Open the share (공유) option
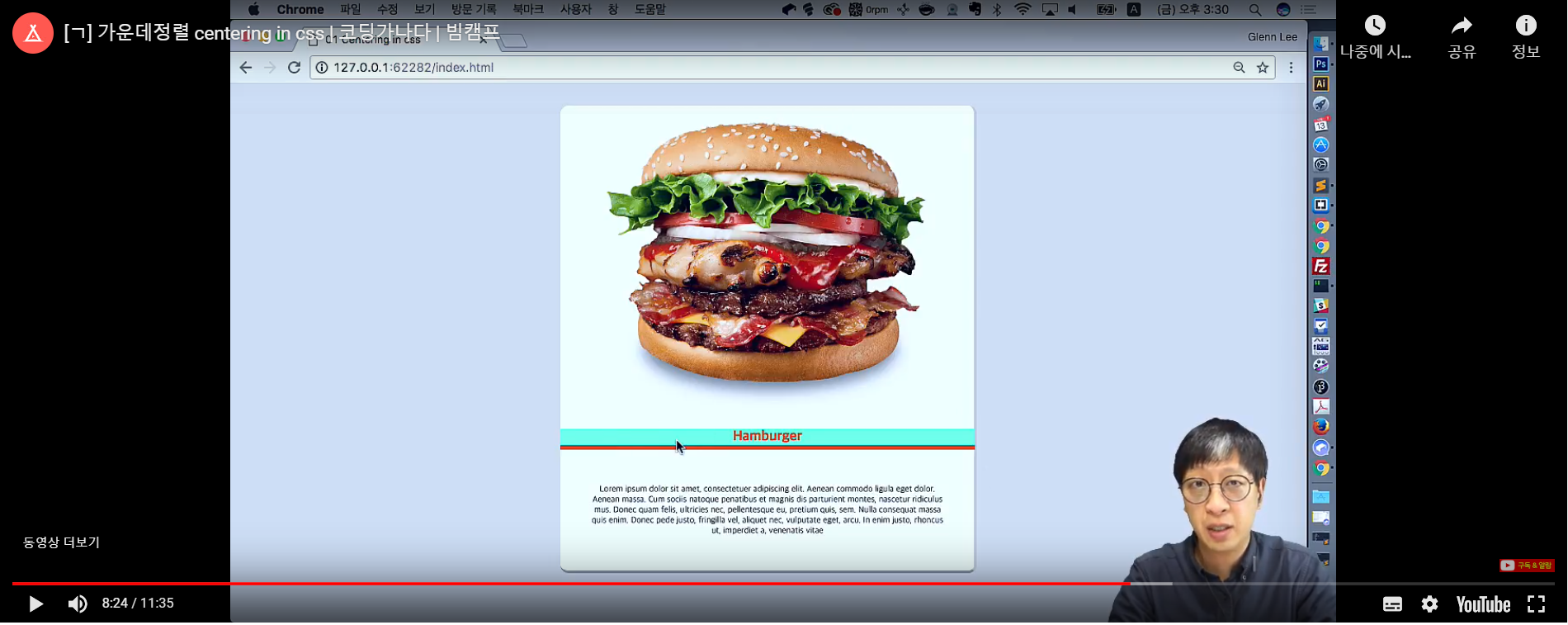 (x=1462, y=37)
